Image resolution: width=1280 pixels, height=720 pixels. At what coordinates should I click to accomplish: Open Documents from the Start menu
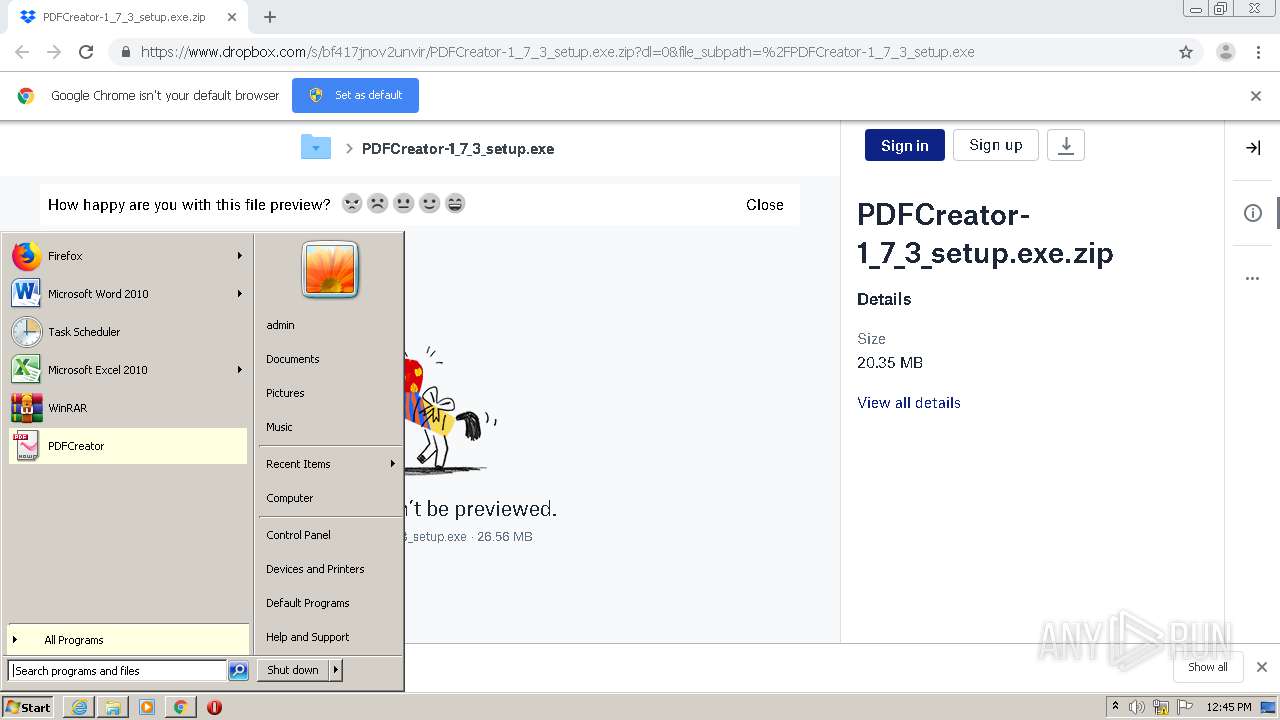292,359
